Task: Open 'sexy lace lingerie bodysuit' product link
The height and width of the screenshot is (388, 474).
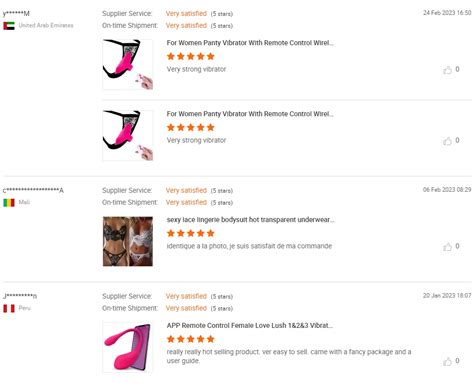Action: pos(250,220)
